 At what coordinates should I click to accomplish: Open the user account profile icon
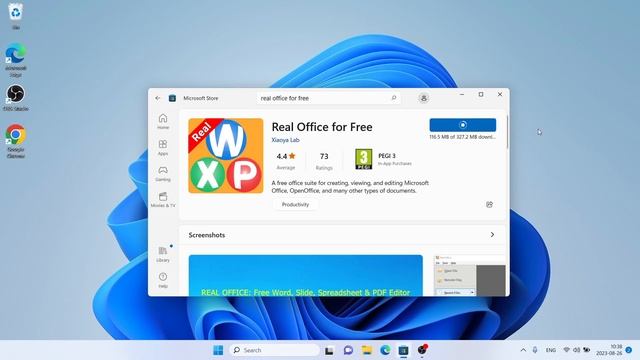click(424, 98)
